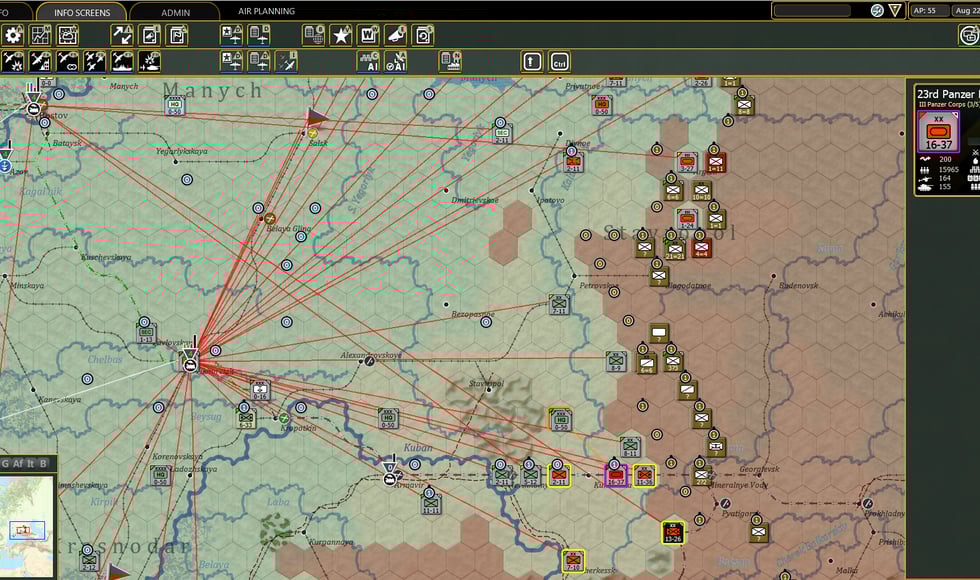Select the Soviet 1=11 red counter

point(715,162)
